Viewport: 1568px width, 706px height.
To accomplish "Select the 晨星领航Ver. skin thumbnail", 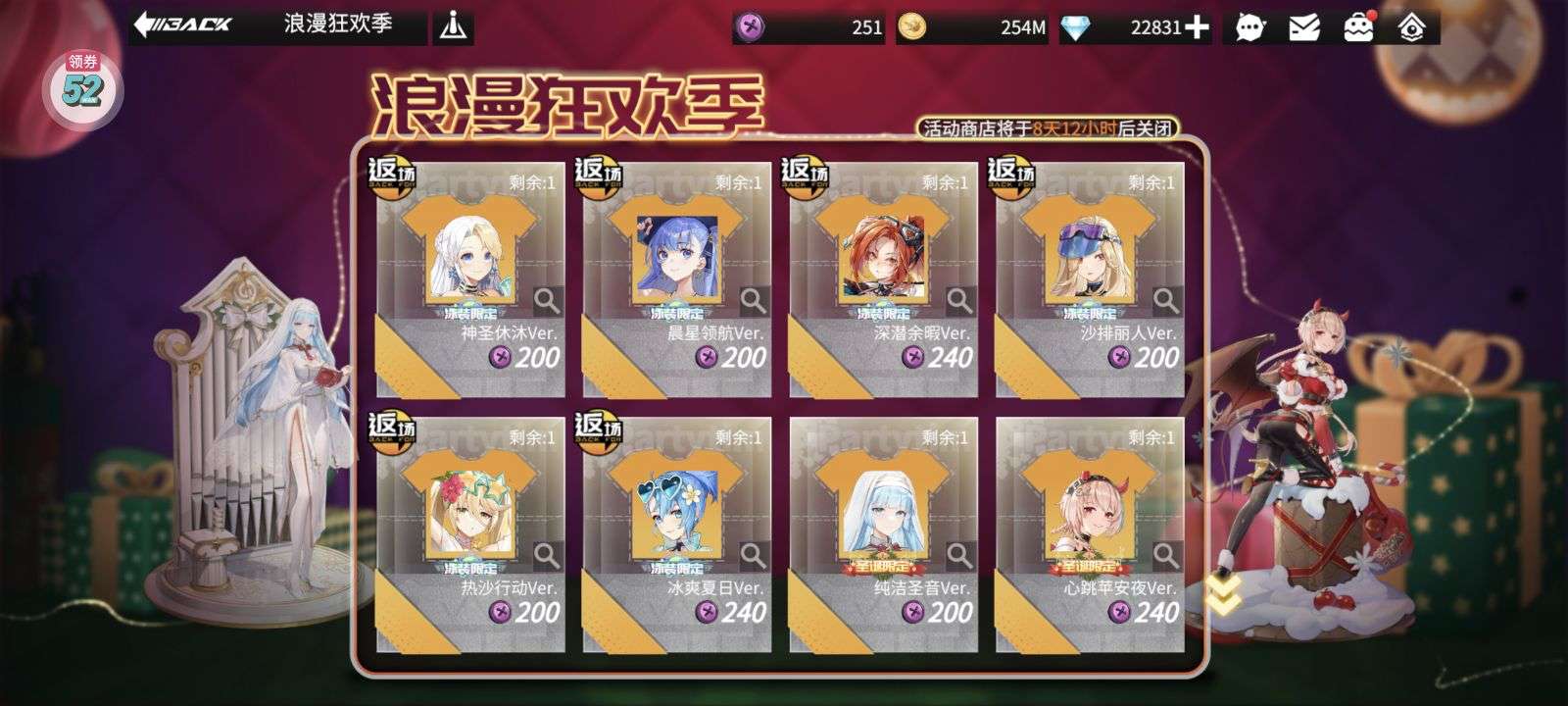I will [x=676, y=258].
